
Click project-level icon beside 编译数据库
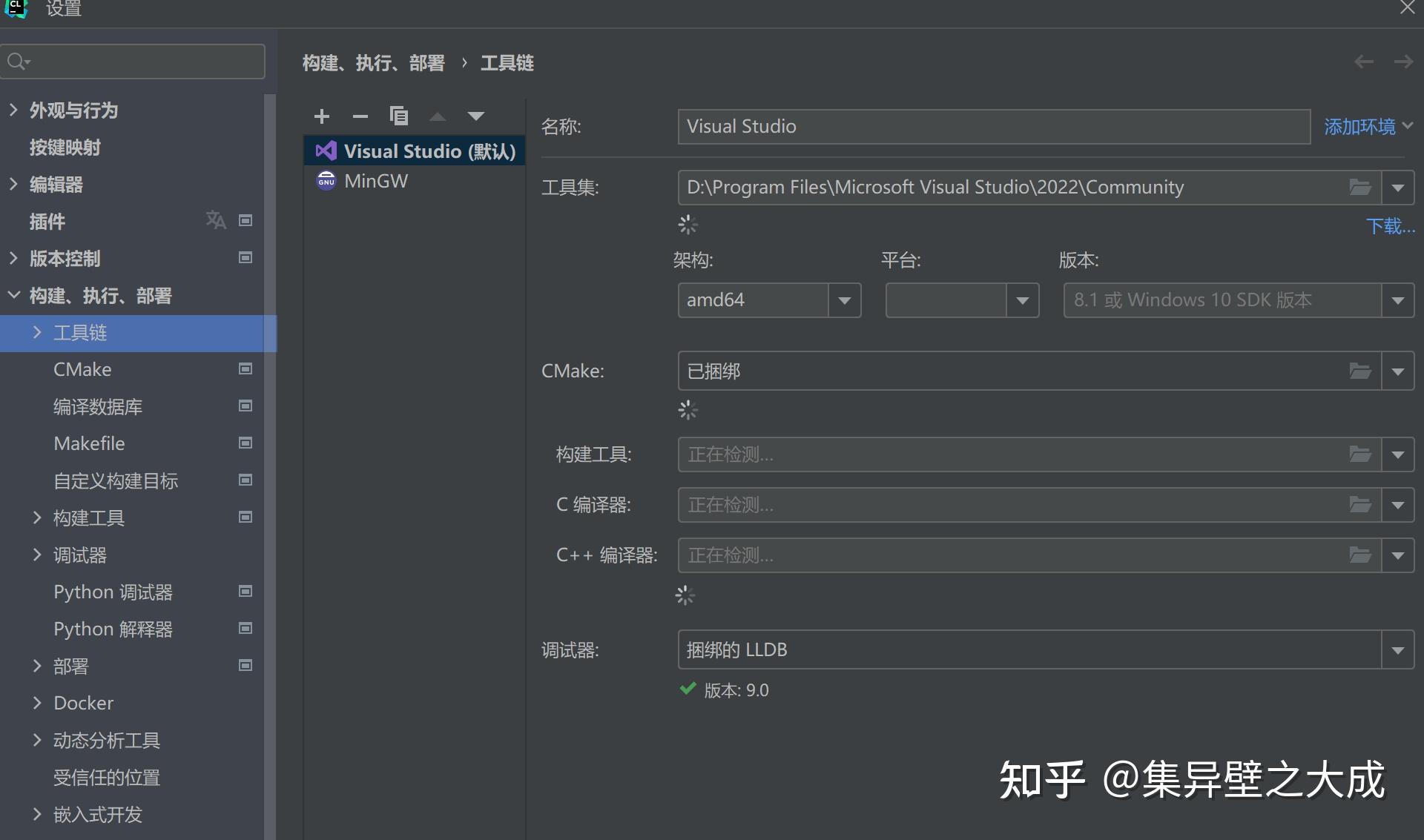point(245,406)
